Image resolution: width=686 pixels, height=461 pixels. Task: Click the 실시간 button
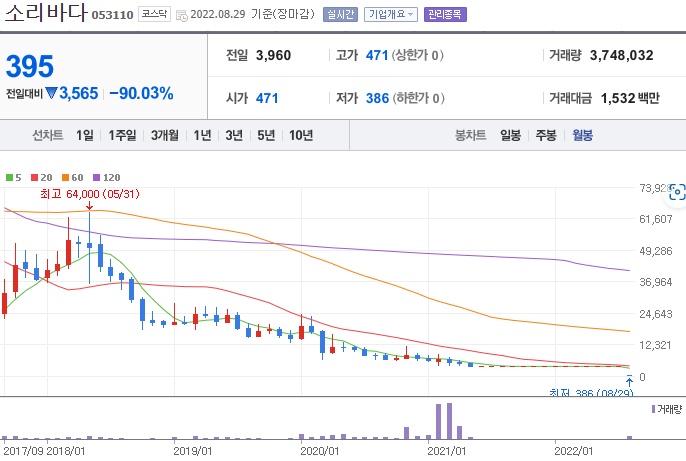pyautogui.click(x=340, y=14)
